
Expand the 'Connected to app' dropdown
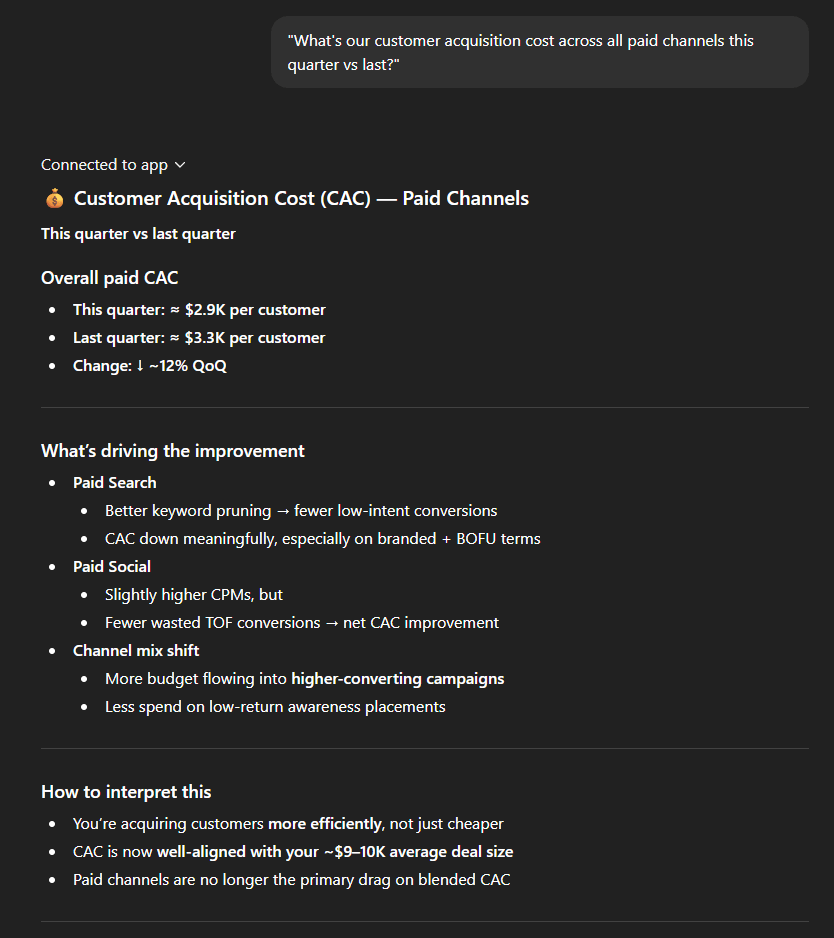click(105, 164)
